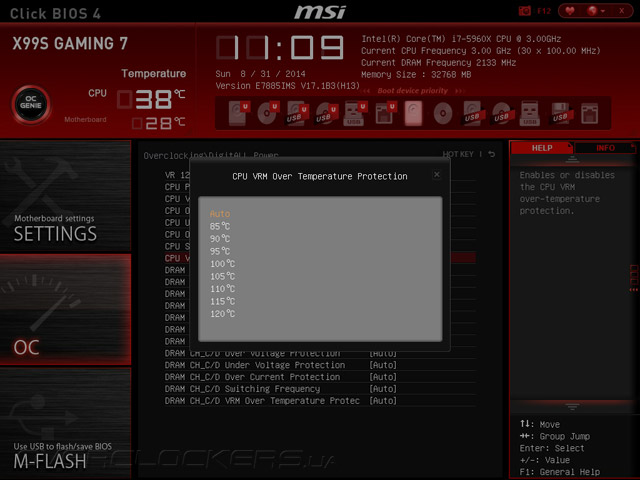Select DRAM CH_C/D Over Current Protection row

320,377
